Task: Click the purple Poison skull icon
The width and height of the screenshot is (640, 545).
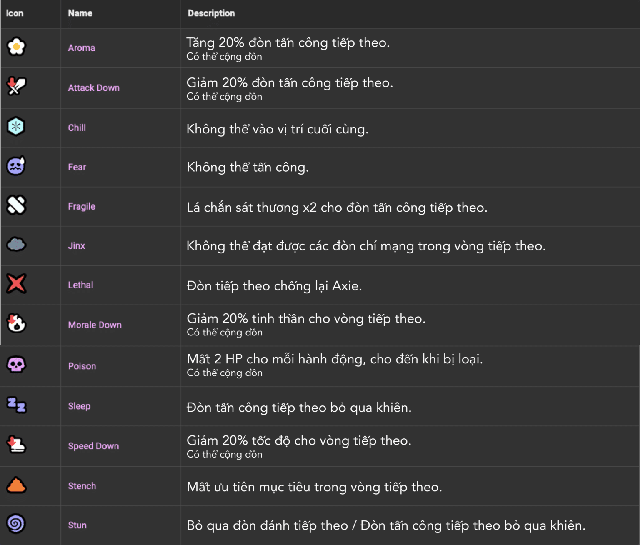Action: point(16,364)
